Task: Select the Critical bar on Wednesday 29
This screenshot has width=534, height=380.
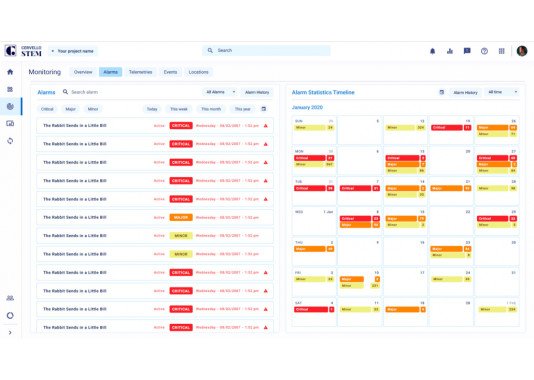Action: pos(497,219)
